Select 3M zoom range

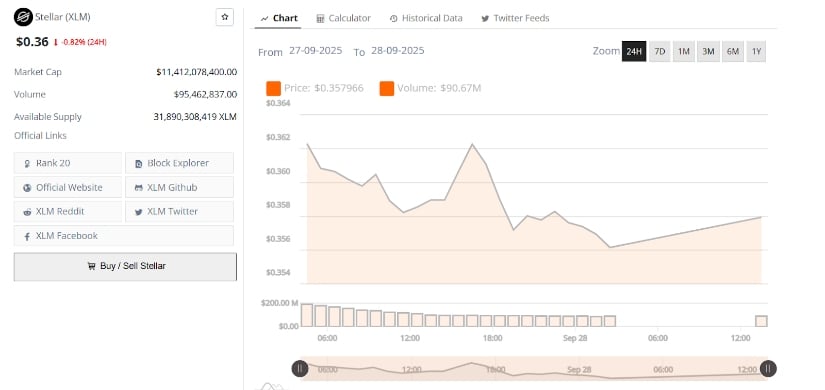708,52
